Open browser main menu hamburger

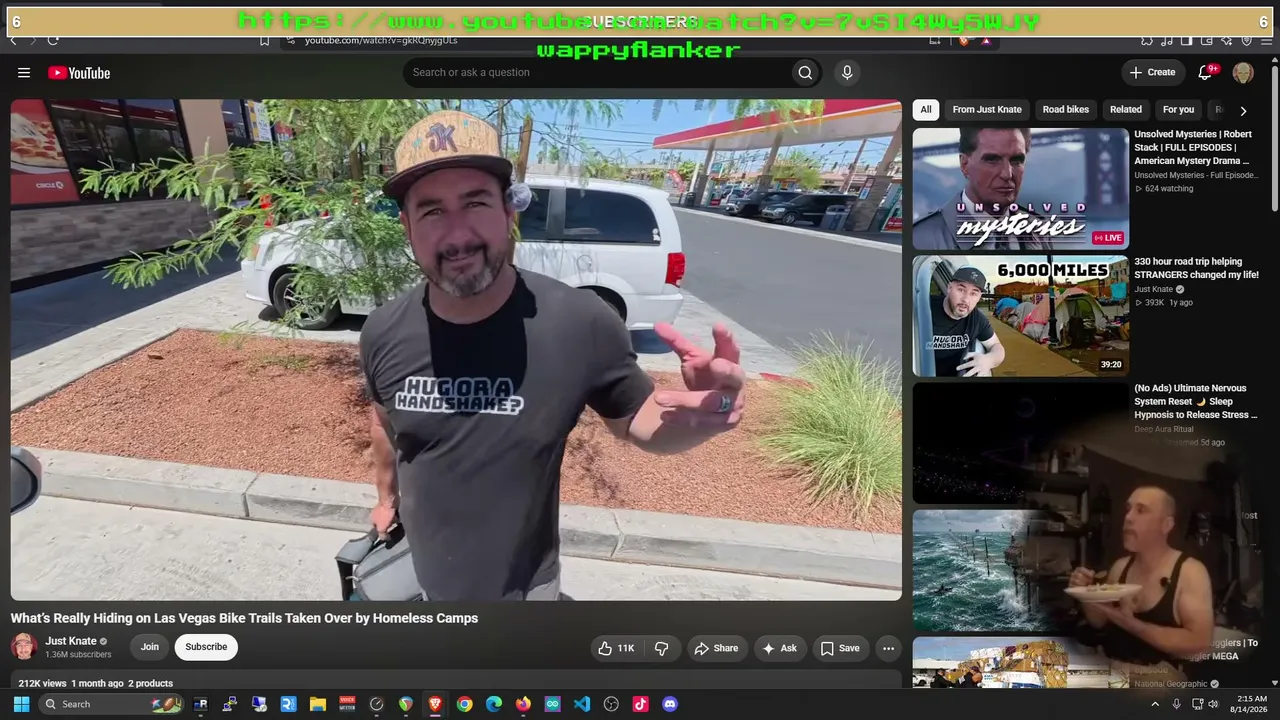coord(1266,41)
